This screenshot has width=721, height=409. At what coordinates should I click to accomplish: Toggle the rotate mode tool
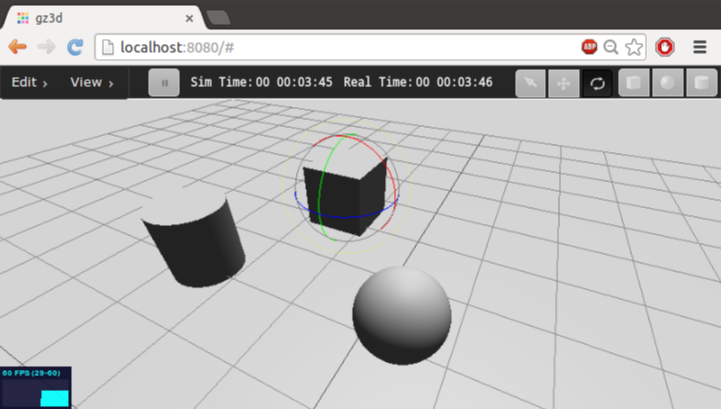(x=597, y=83)
